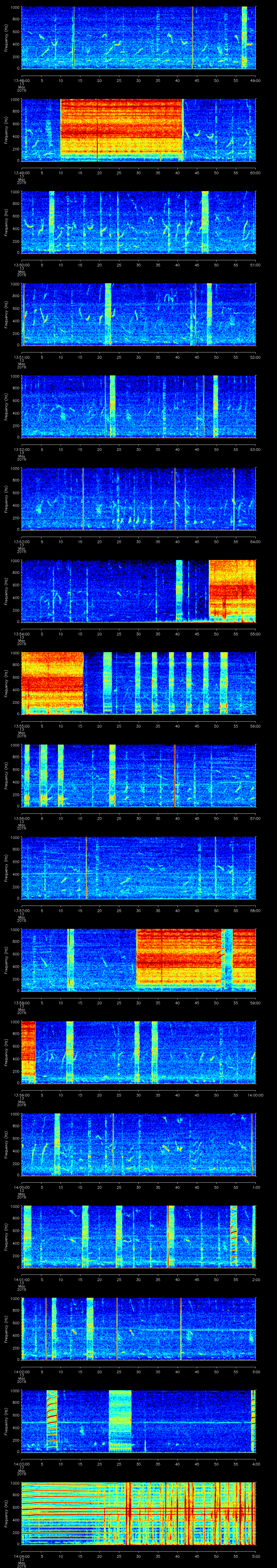Click the 13:56:00 timestamp label

click(x=21, y=818)
